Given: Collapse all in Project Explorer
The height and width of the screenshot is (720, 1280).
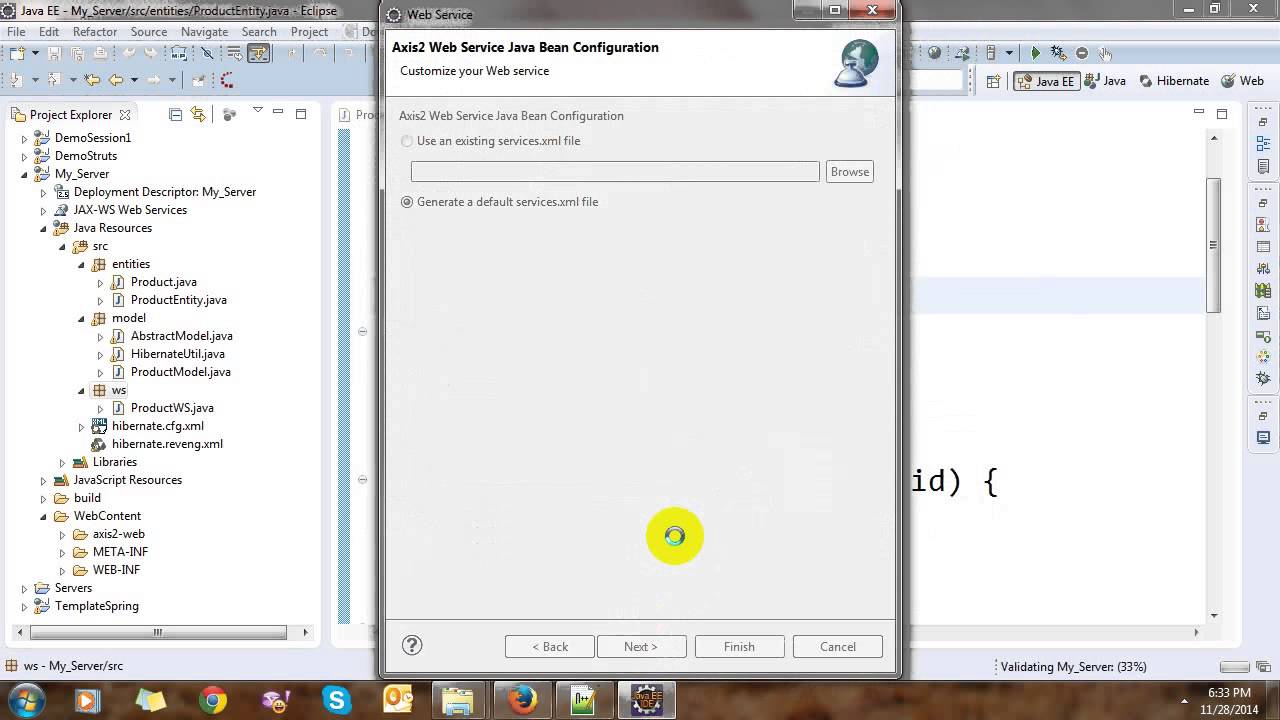Looking at the screenshot, I should [x=176, y=115].
